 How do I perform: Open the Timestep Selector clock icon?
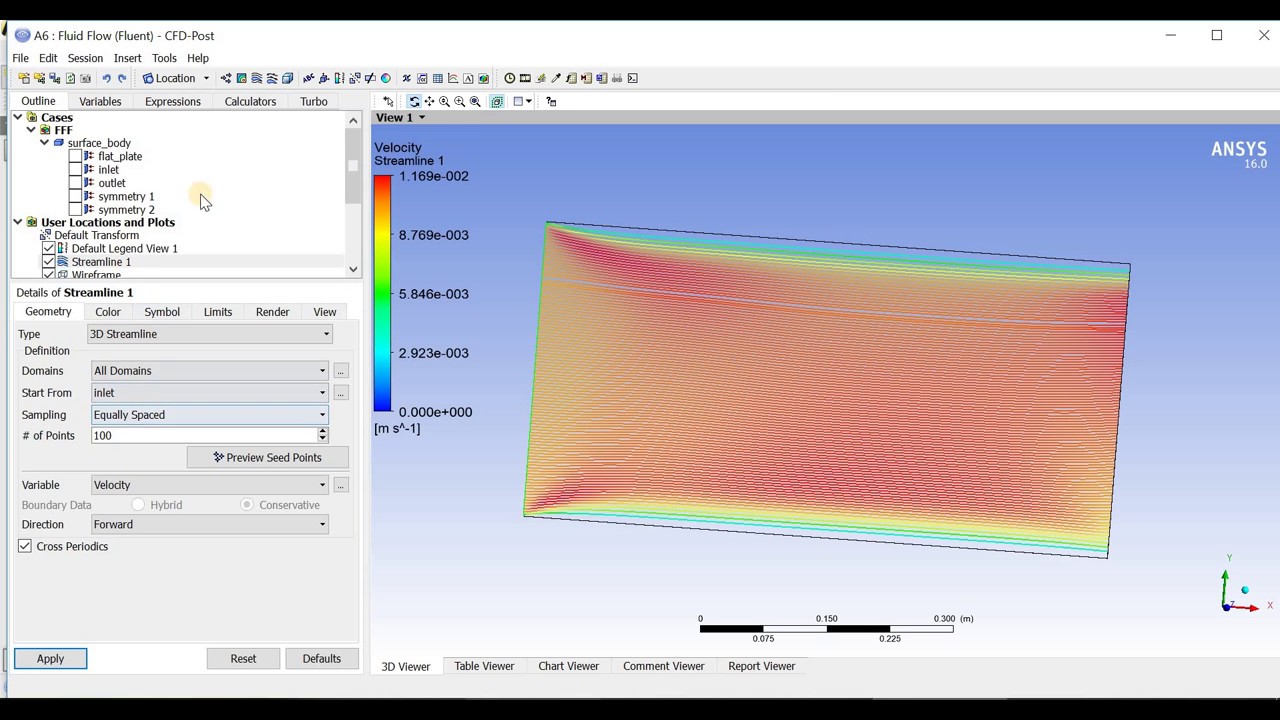[509, 78]
